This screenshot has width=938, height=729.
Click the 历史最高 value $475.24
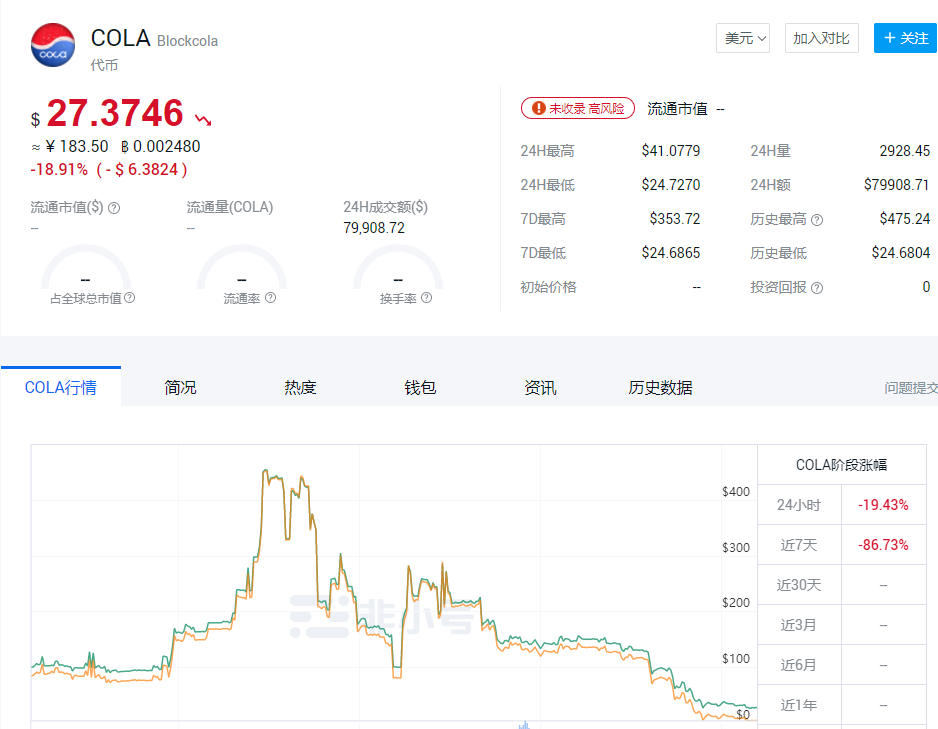904,219
